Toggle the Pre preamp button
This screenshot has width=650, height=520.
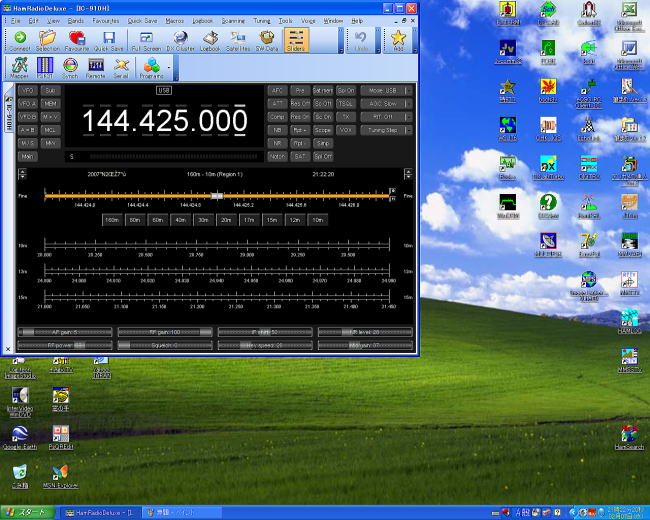[x=300, y=90]
